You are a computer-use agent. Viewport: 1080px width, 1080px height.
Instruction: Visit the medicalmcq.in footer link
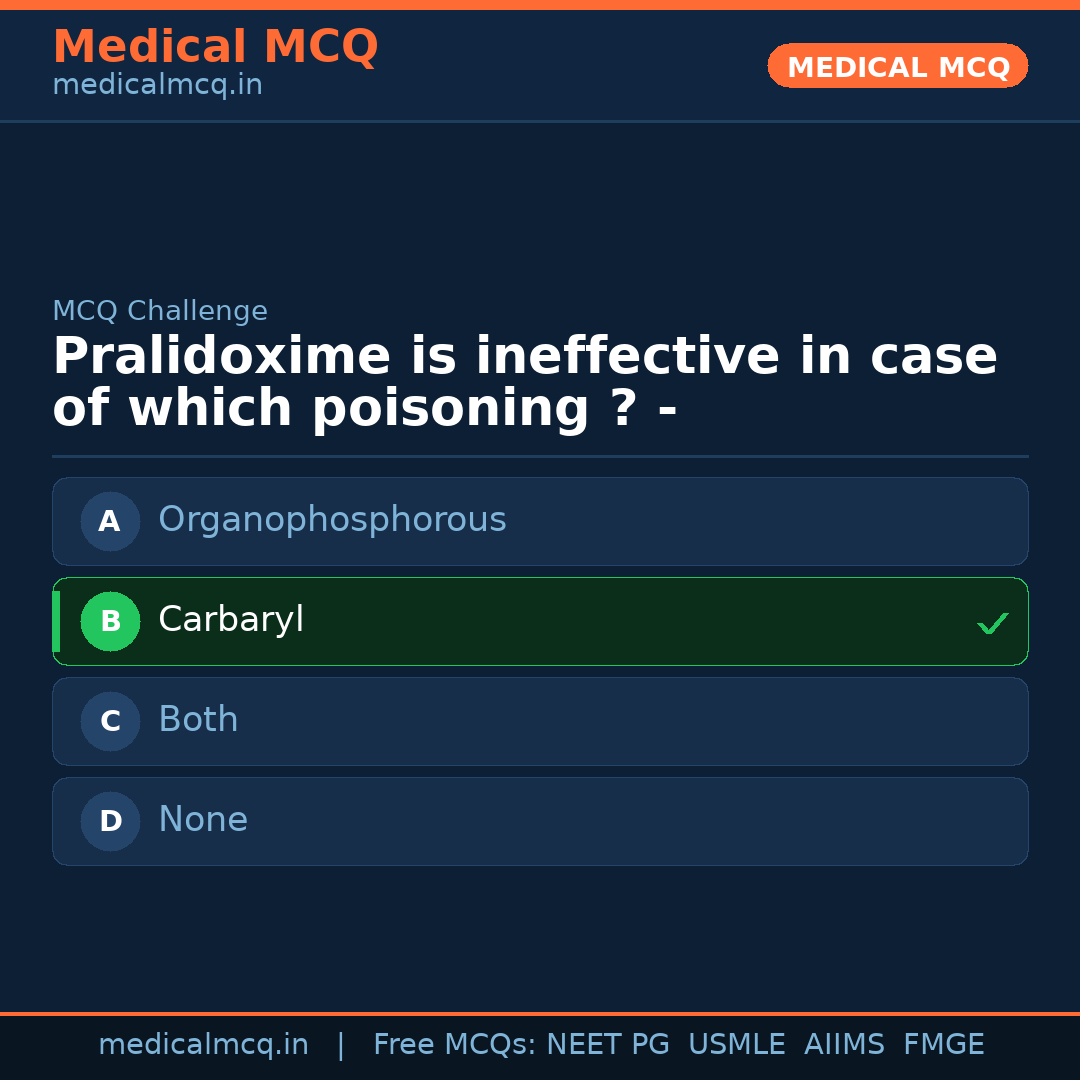pos(203,1044)
